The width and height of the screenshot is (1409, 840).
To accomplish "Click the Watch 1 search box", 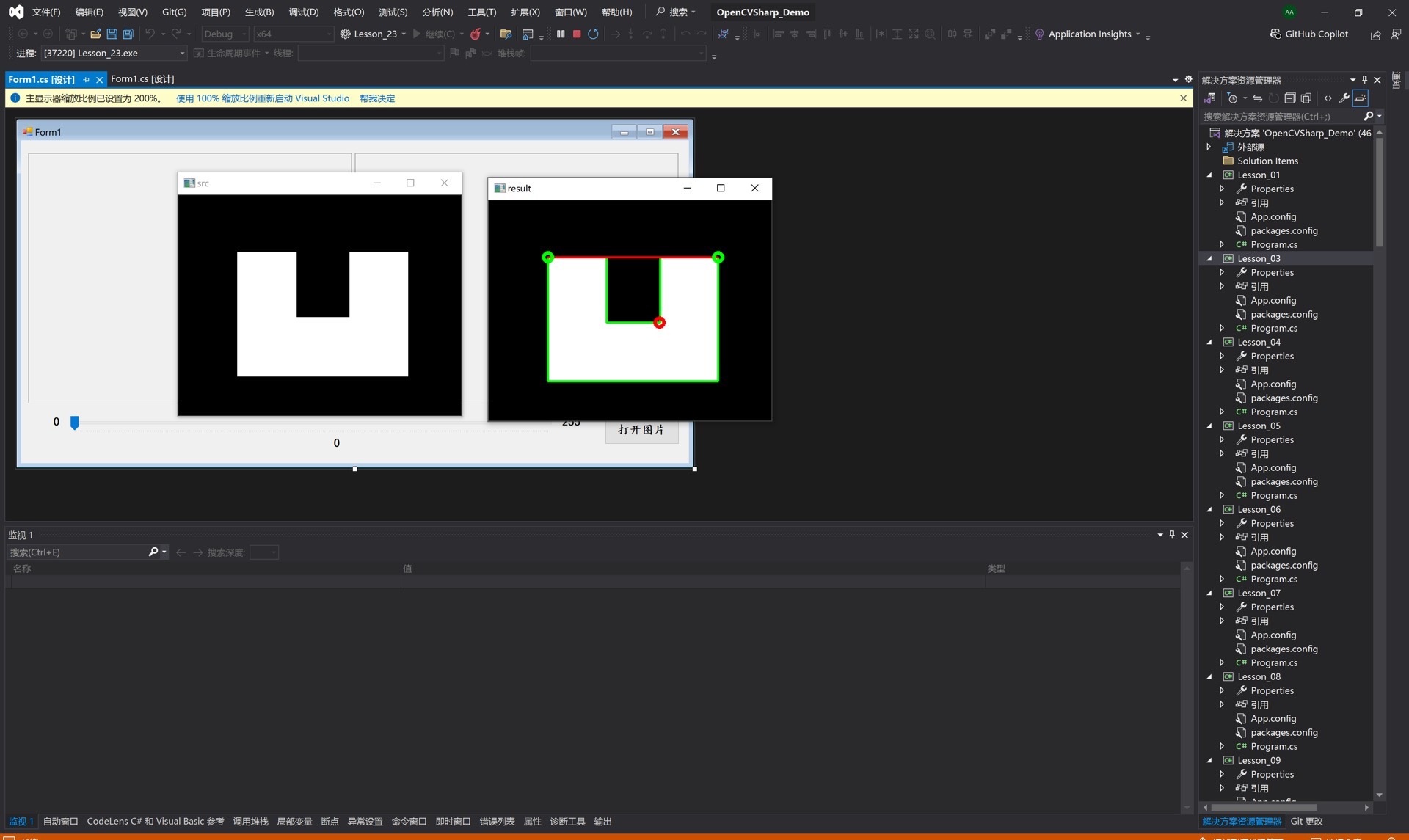I will click(77, 552).
